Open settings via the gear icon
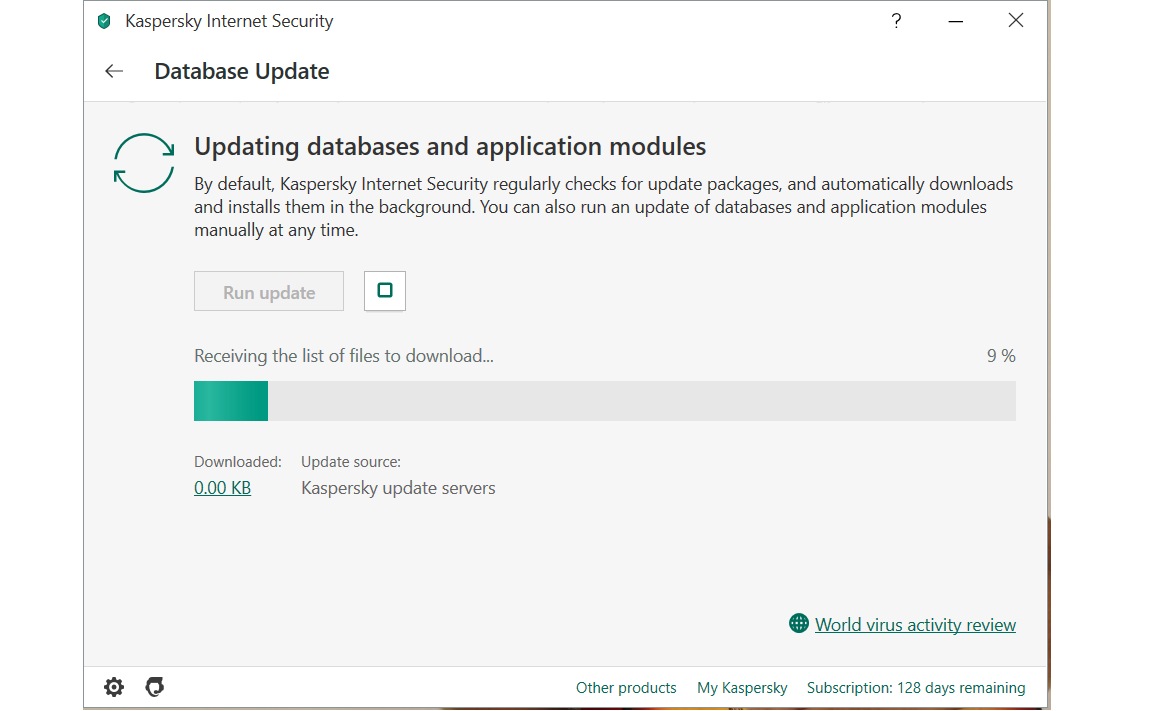 click(x=114, y=687)
